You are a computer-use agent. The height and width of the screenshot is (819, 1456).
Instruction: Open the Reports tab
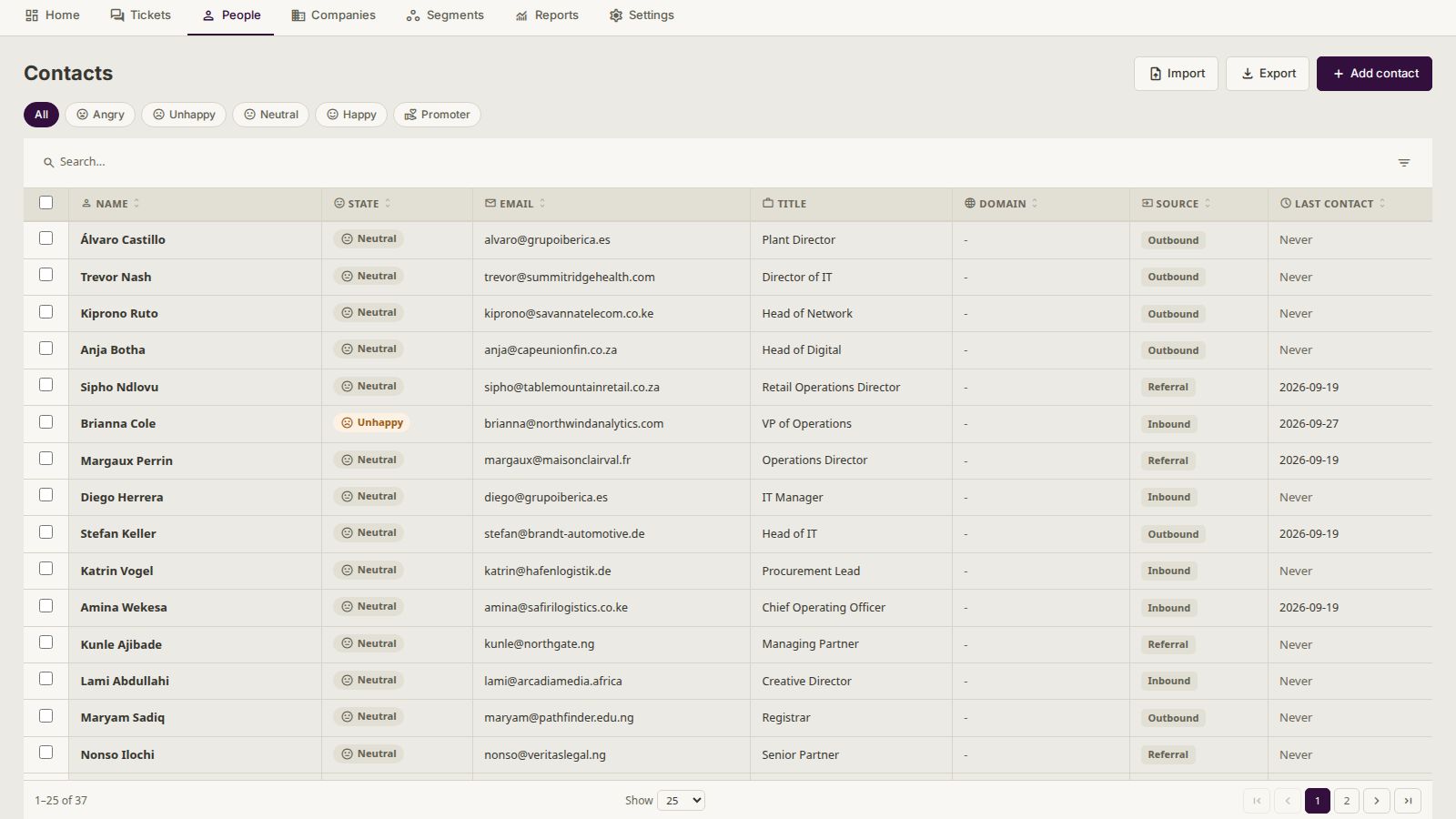(x=547, y=15)
